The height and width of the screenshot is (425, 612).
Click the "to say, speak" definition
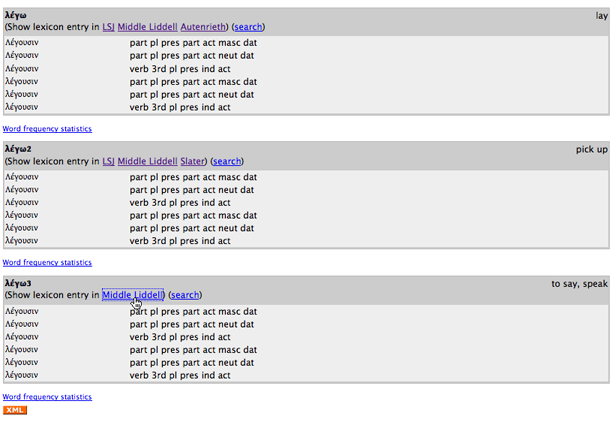579,284
